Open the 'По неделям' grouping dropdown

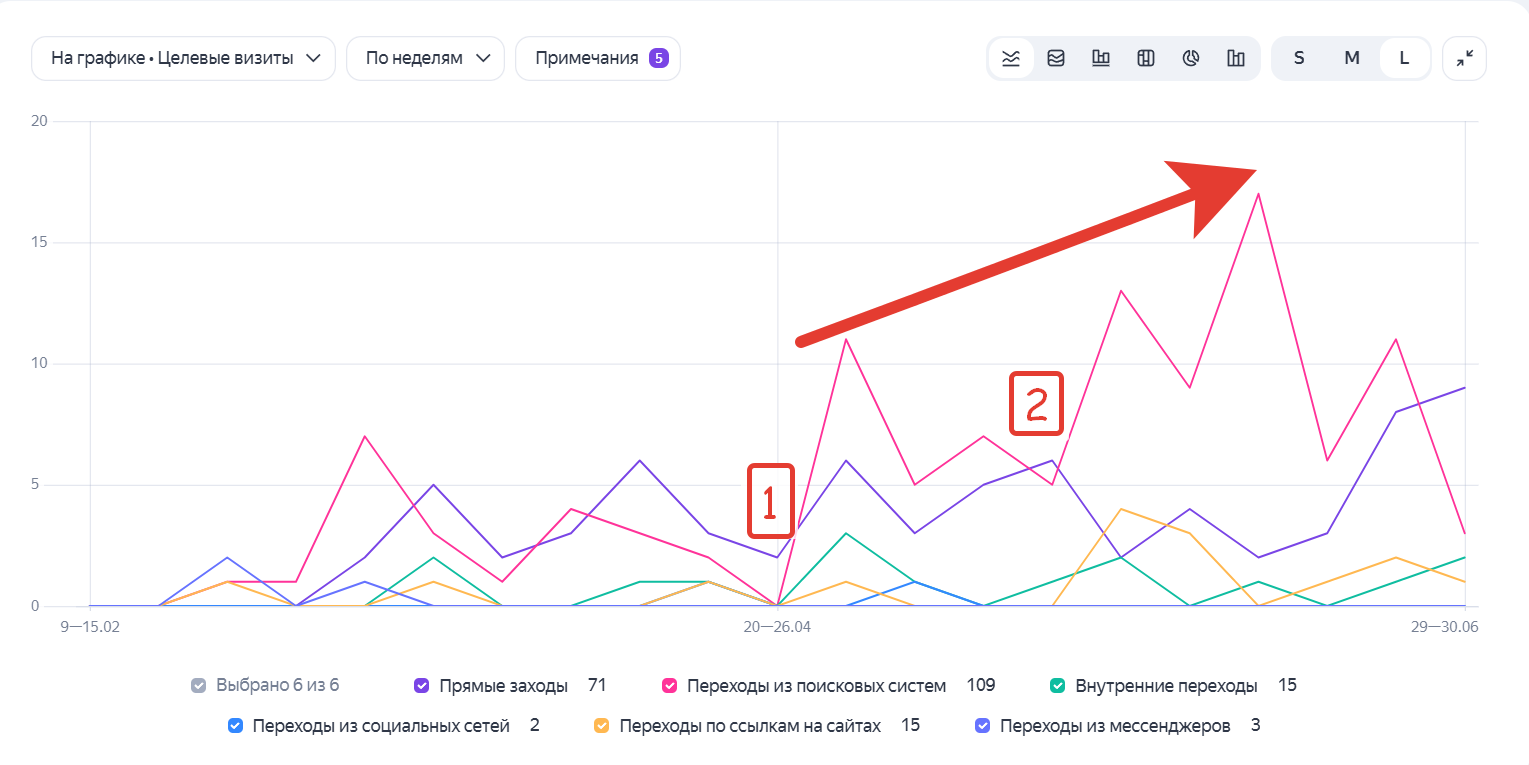coord(425,58)
